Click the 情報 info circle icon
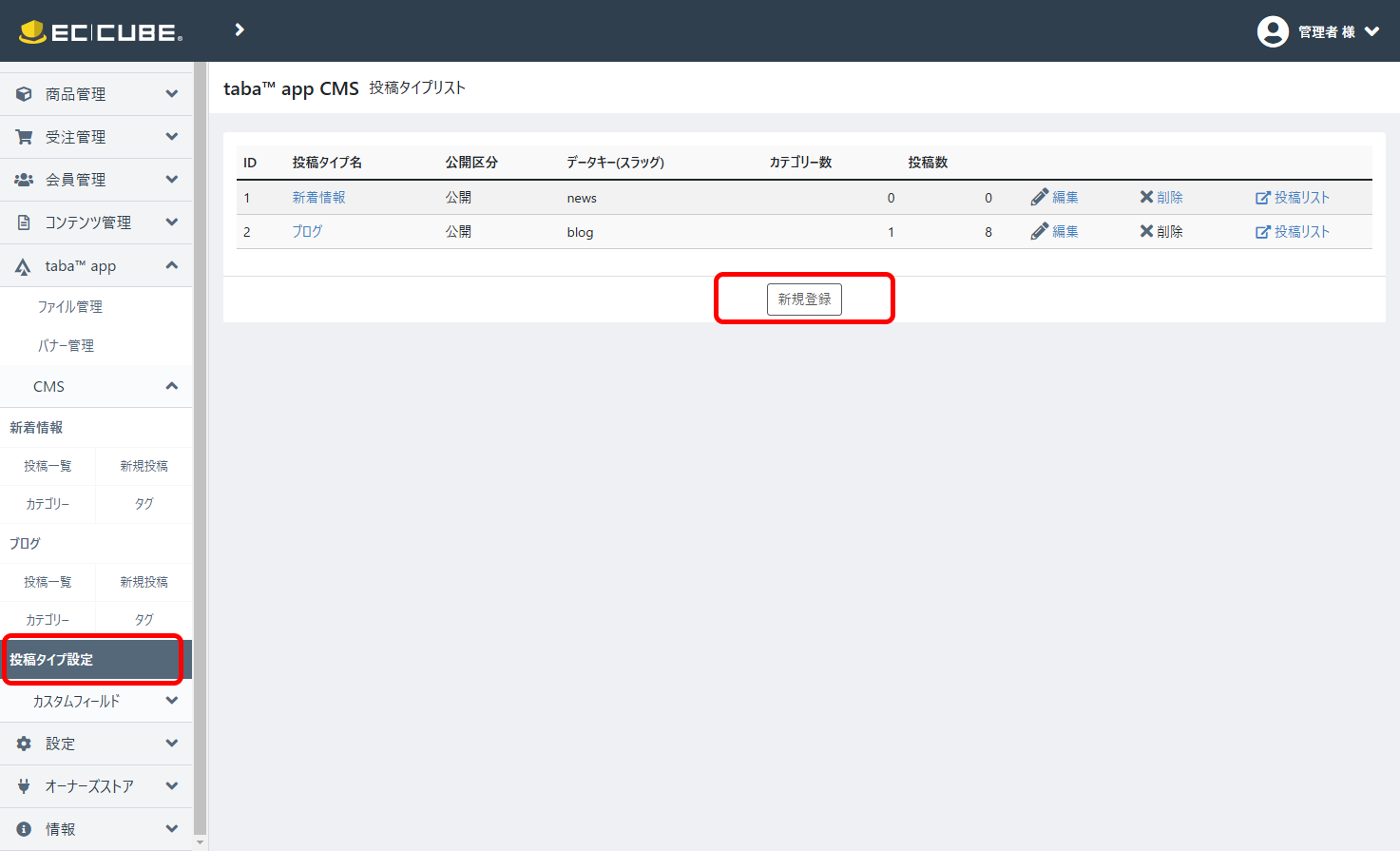Viewport: 1400px width, 851px height. pyautogui.click(x=24, y=829)
